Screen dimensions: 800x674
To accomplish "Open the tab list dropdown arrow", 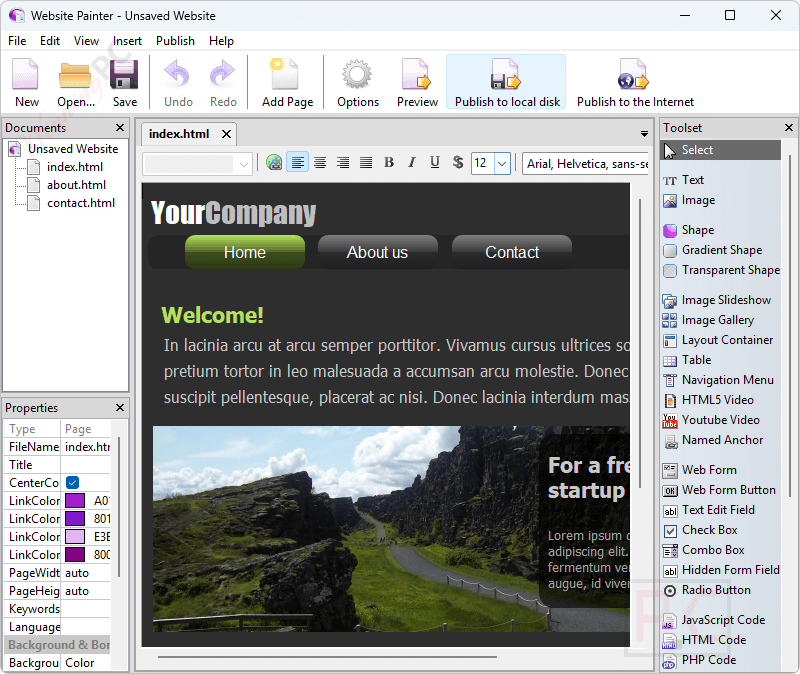I will tap(644, 134).
